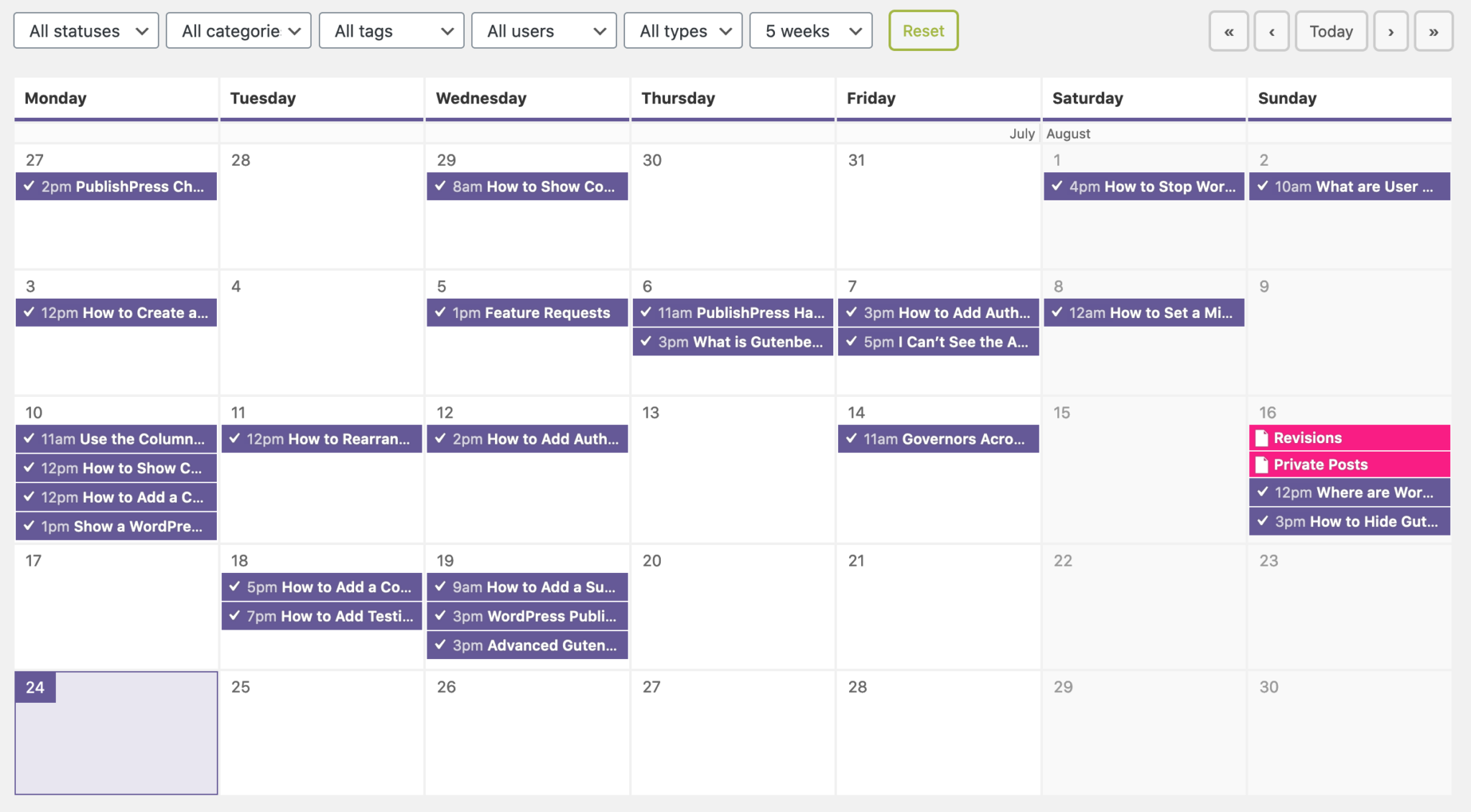Screen dimensions: 1471x812
Task: Open 7pm How to Add Testi... post
Action: 322,616
